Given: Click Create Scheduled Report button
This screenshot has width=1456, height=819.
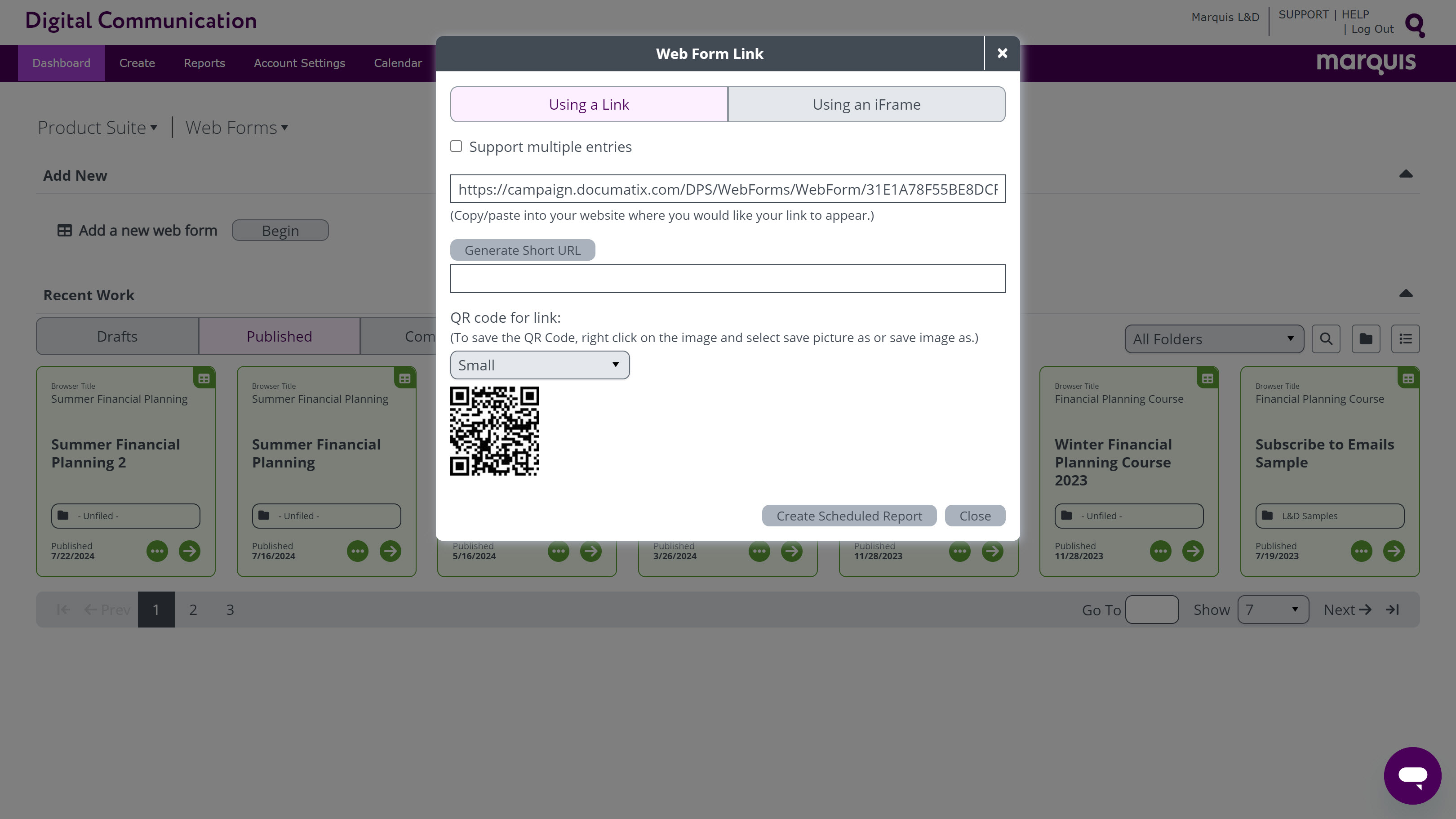Looking at the screenshot, I should click(x=849, y=516).
